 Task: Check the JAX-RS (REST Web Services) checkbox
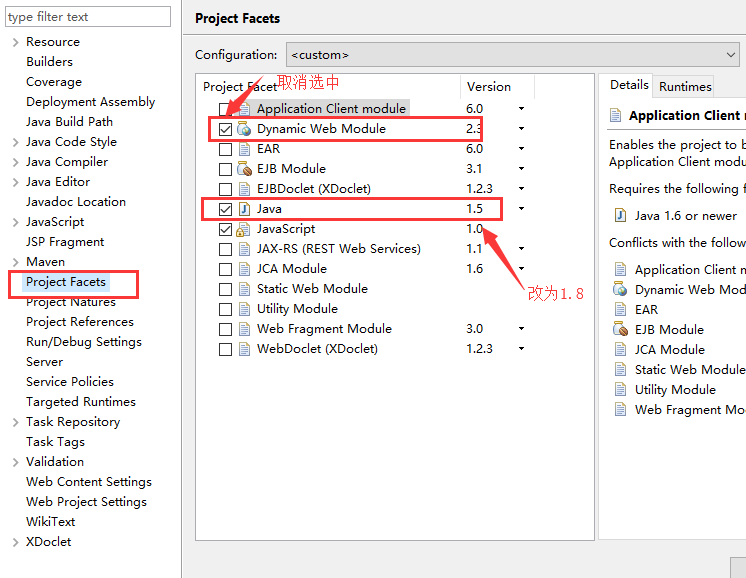(x=225, y=249)
